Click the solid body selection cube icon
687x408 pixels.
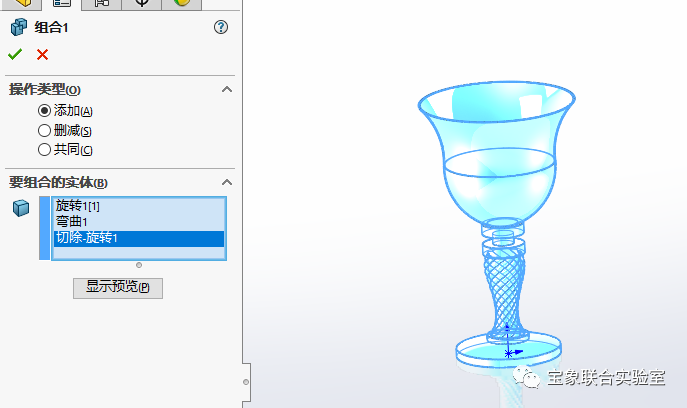click(21, 208)
